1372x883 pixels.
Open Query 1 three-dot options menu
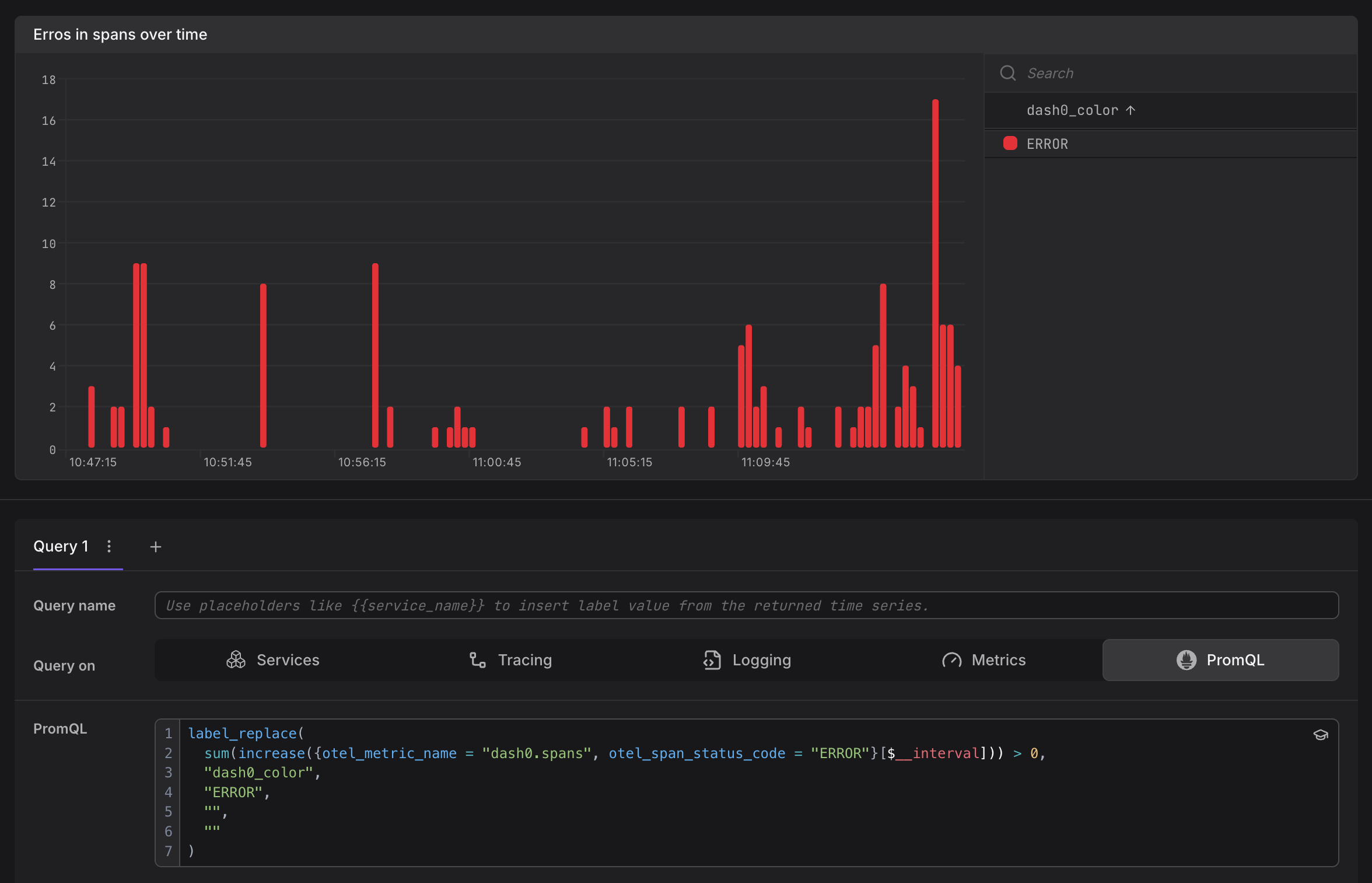109,546
